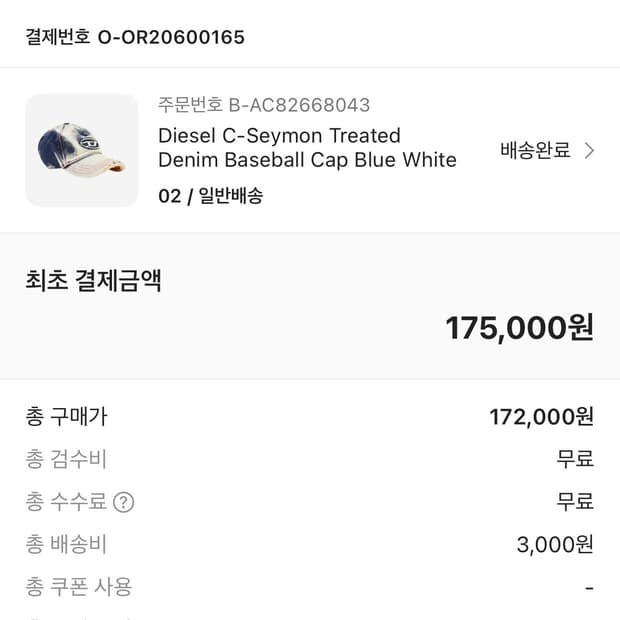Click the 결제번호 O-OR20600165 header
This screenshot has height=620, width=620.
(135, 37)
